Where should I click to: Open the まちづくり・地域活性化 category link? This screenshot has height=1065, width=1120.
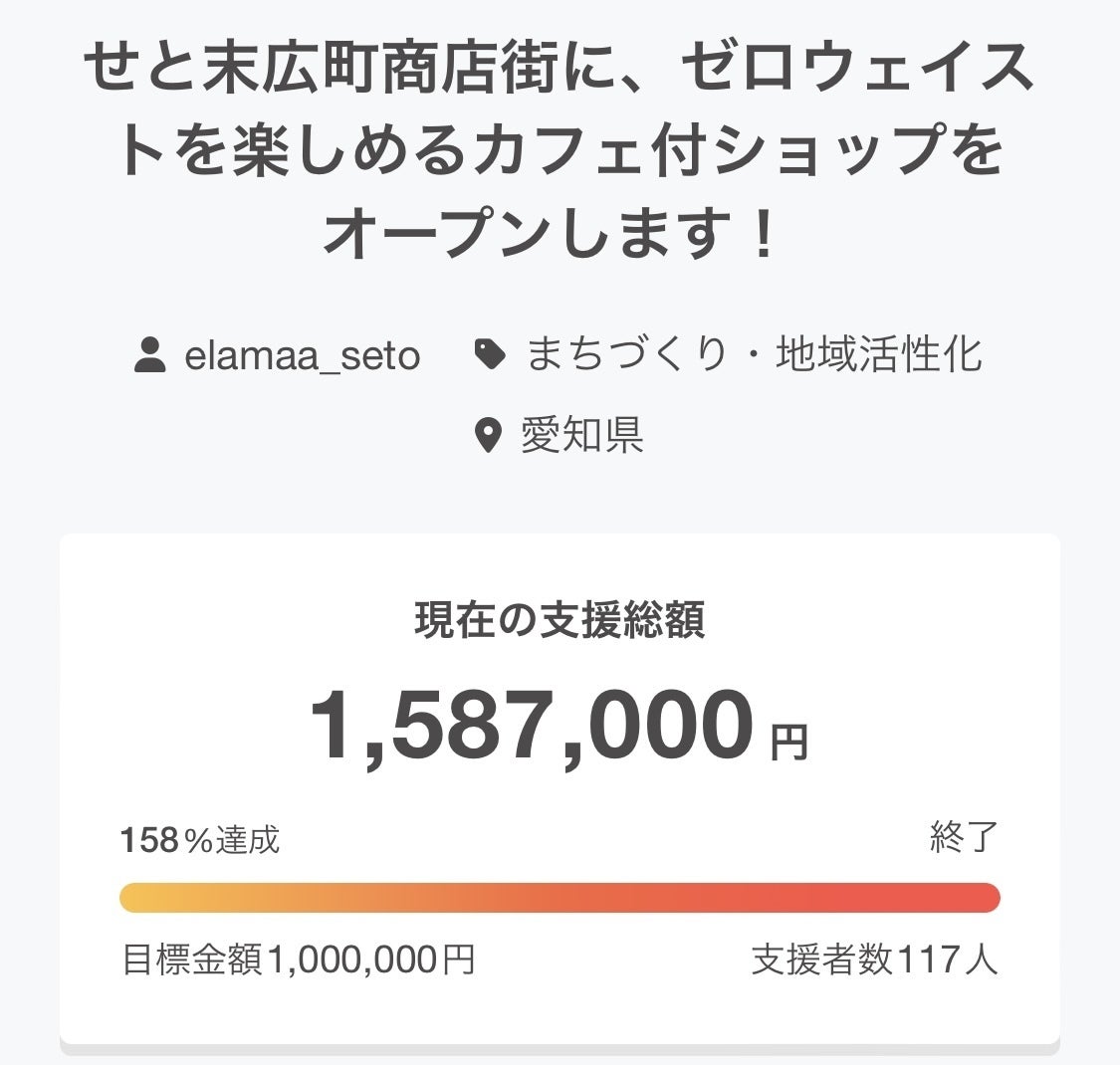[754, 354]
